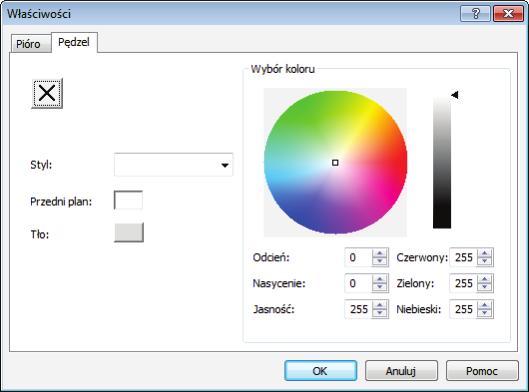This screenshot has height=392, width=529.
Task: Decrease Nasycenie with the down arrow
Action: [x=380, y=287]
